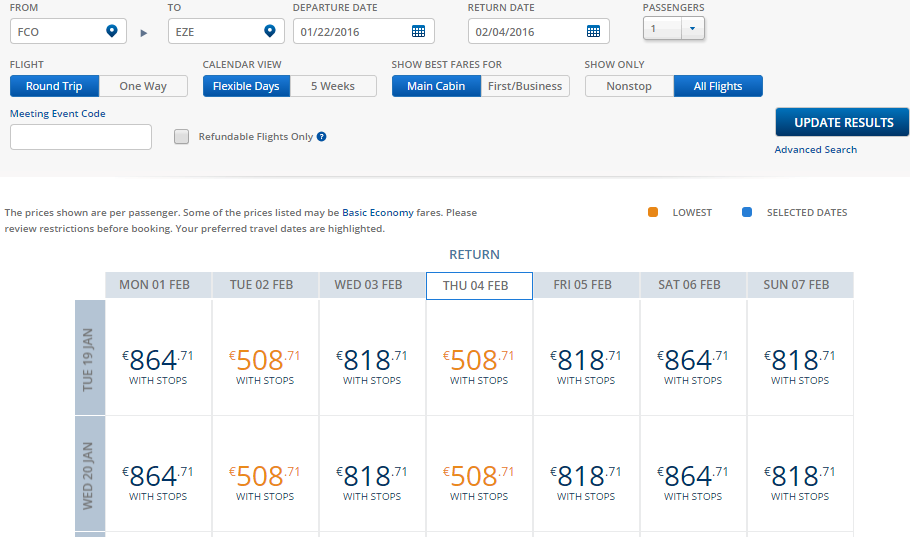910x537 pixels.
Task: Select the FRI 05 FEB return column header
Action: point(583,285)
